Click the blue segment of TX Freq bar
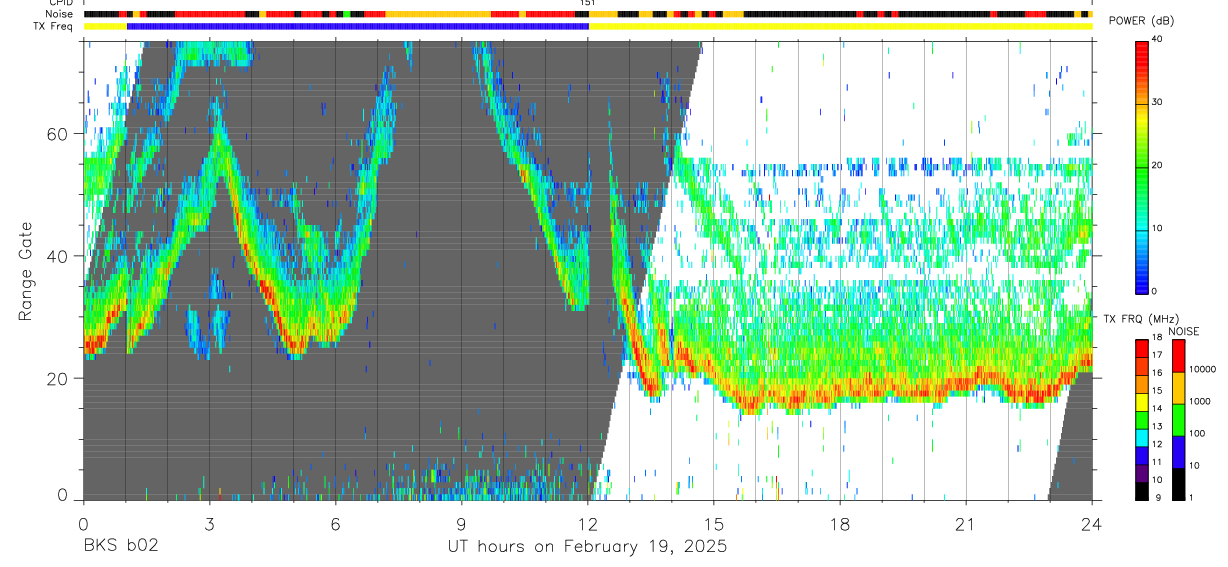This screenshot has width=1228, height=567. pyautogui.click(x=358, y=26)
